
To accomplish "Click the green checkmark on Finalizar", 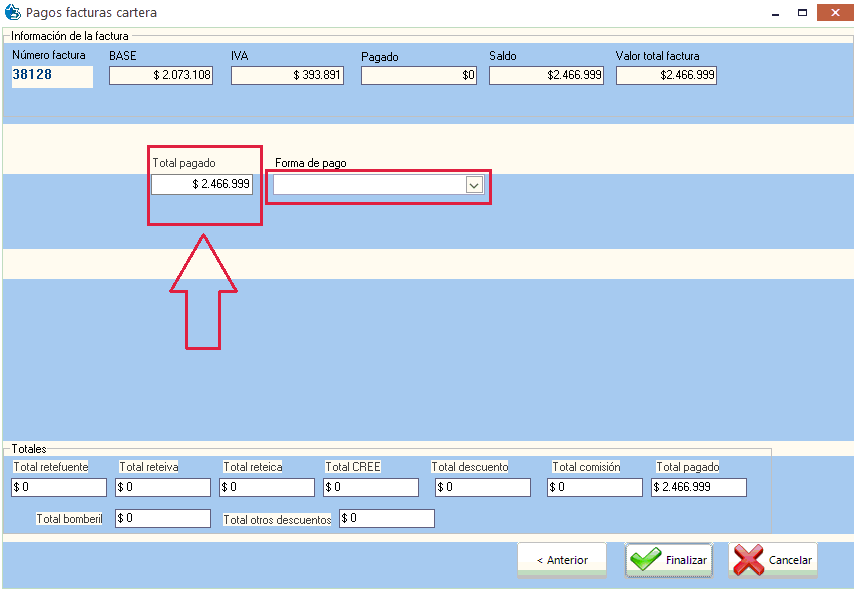I will [645, 560].
